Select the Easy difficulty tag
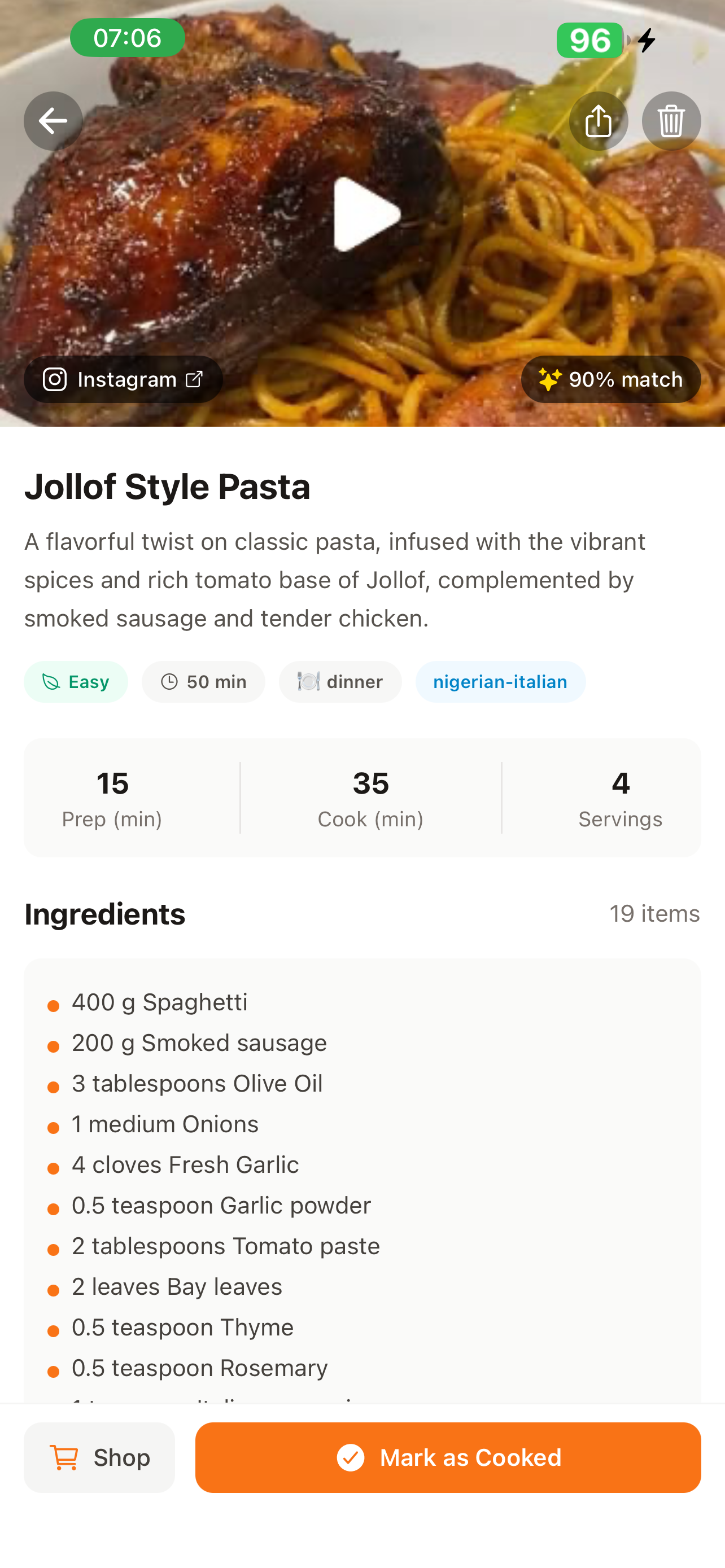 coord(76,682)
